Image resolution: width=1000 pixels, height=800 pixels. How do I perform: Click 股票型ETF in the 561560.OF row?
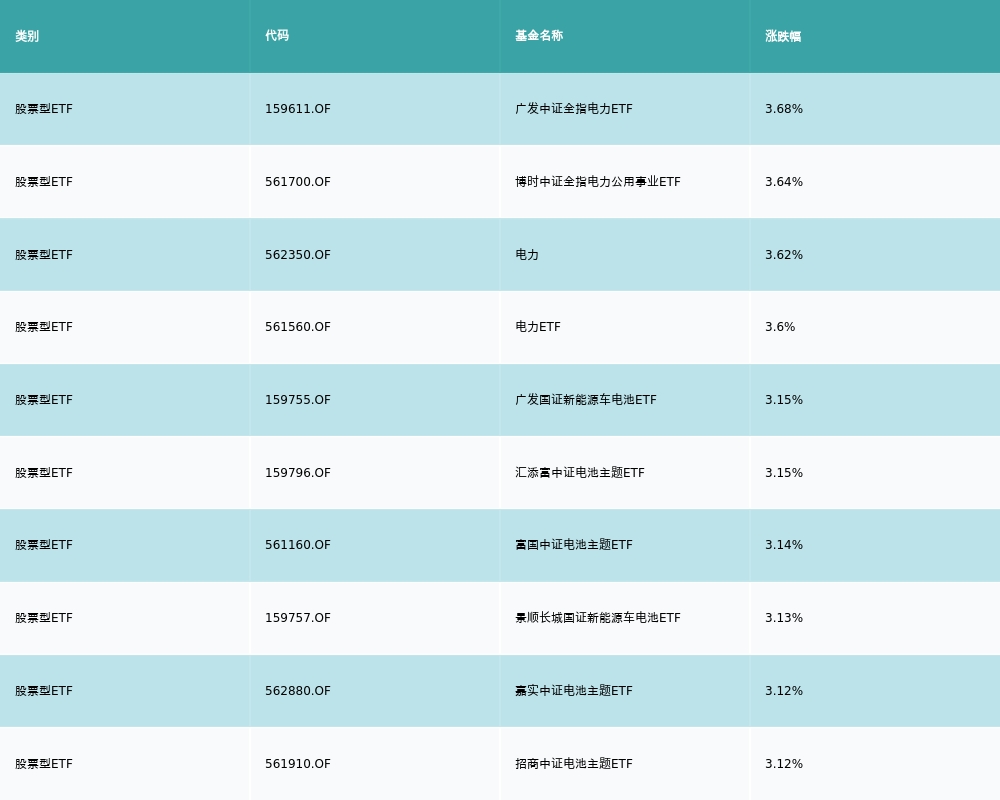click(44, 327)
